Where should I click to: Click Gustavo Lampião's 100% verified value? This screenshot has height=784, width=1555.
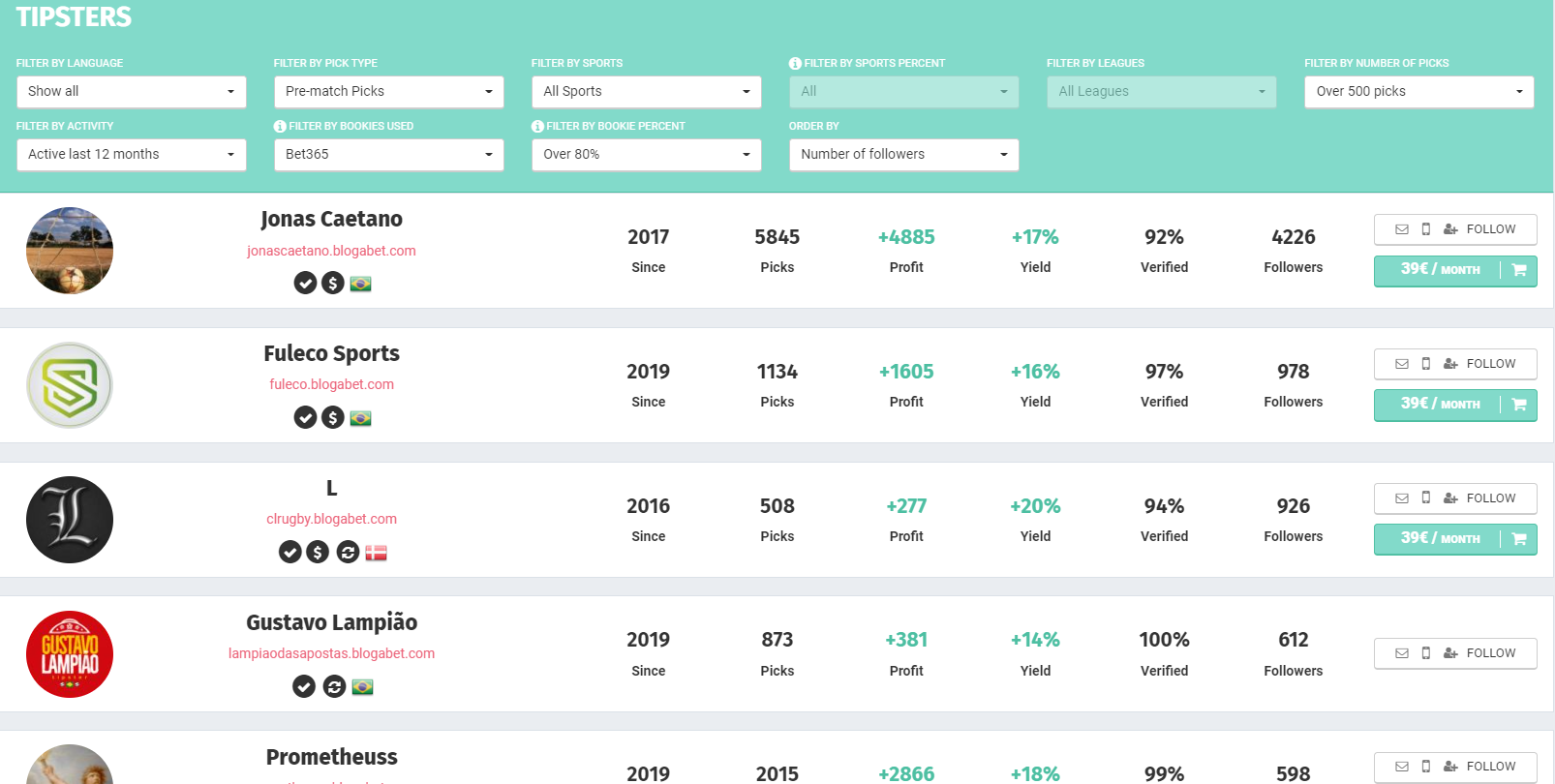1164,640
